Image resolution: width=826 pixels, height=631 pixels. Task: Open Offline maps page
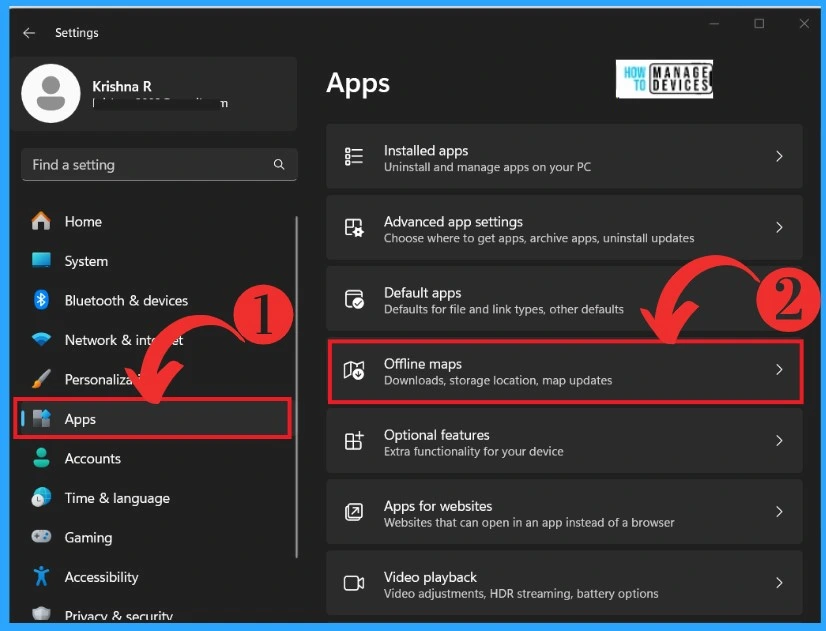pos(565,371)
